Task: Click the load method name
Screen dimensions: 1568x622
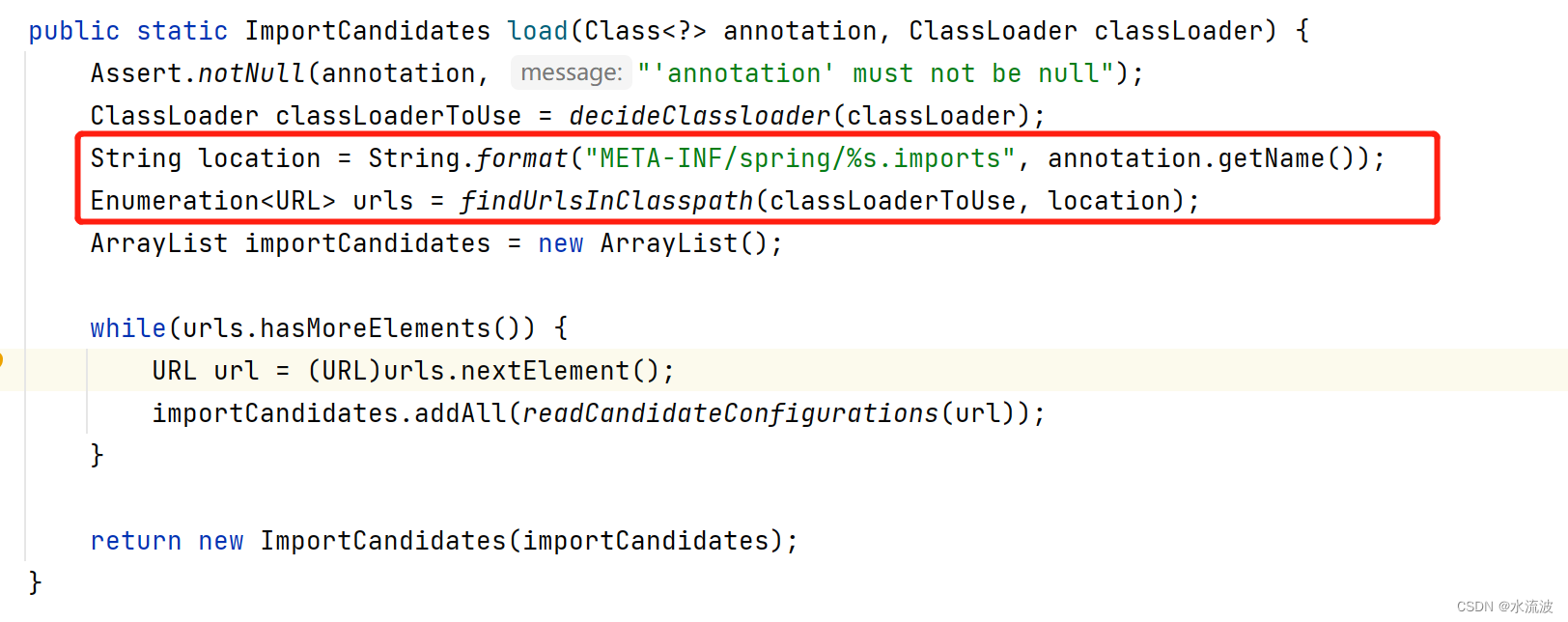Action: tap(538, 31)
